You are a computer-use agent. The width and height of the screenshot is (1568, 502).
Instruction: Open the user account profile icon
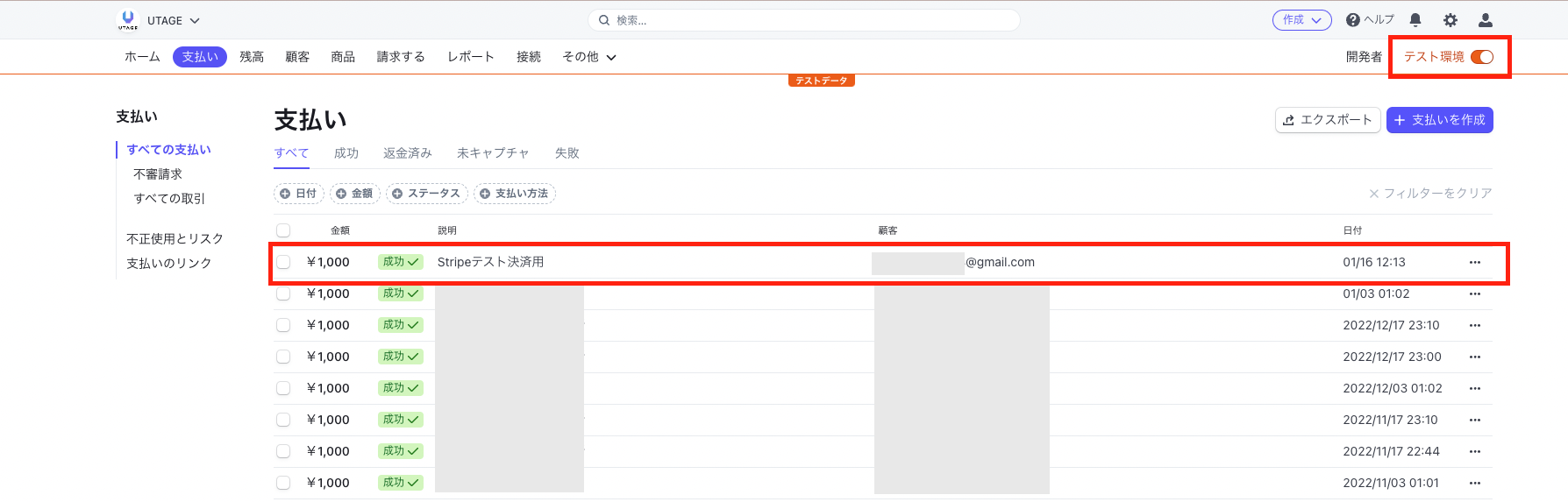[x=1486, y=20]
